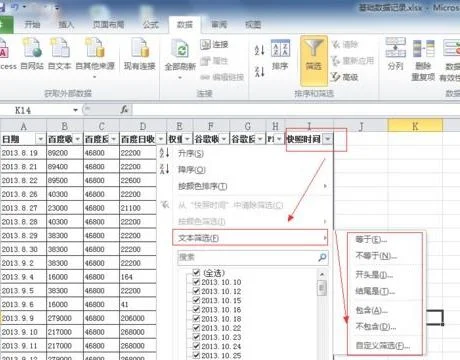The width and height of the screenshot is (460, 360).
Task: Select 不等于(N)... not-equal filter option
Action: pos(377,256)
